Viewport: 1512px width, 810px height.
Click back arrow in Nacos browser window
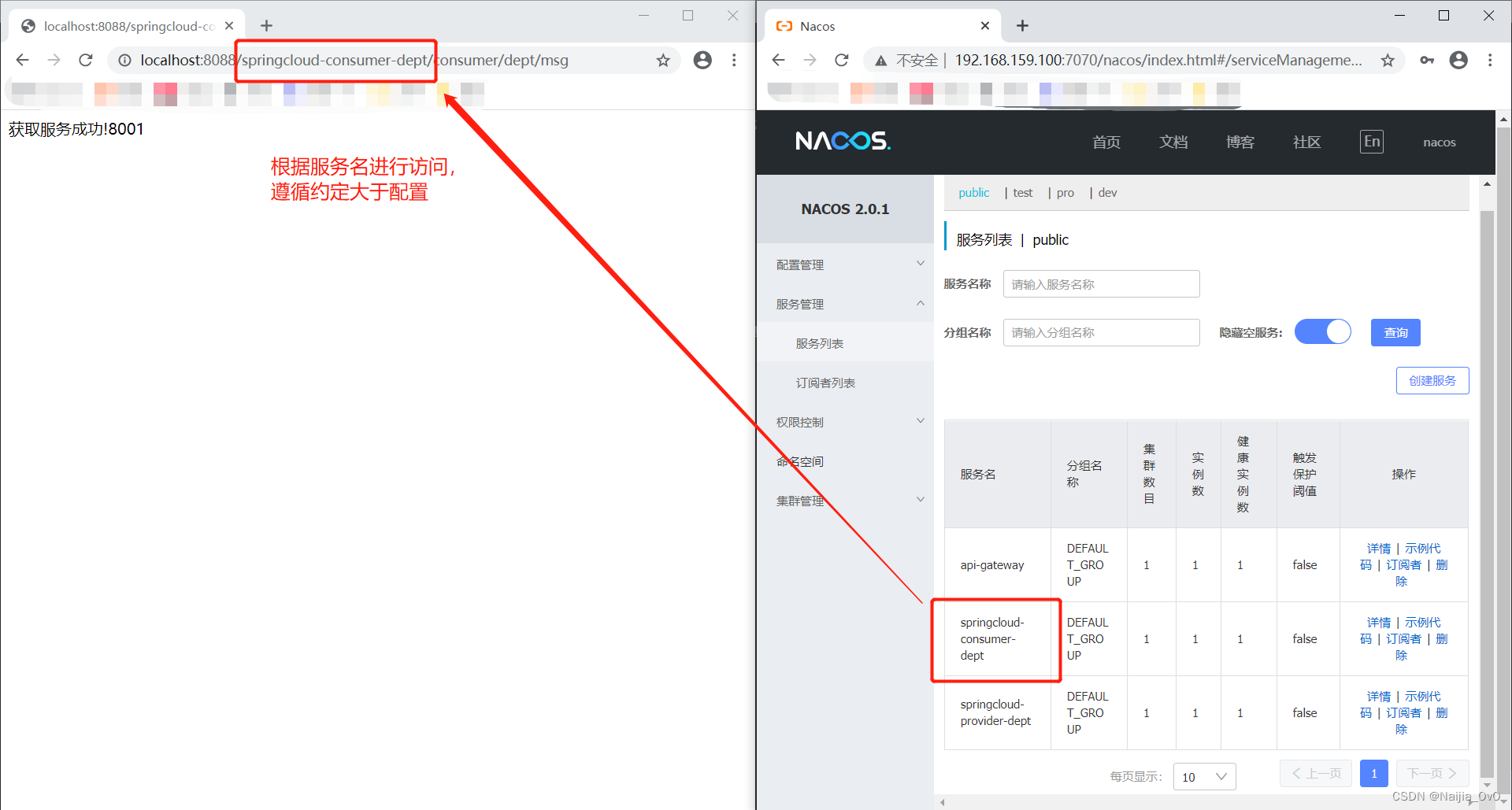point(778,60)
